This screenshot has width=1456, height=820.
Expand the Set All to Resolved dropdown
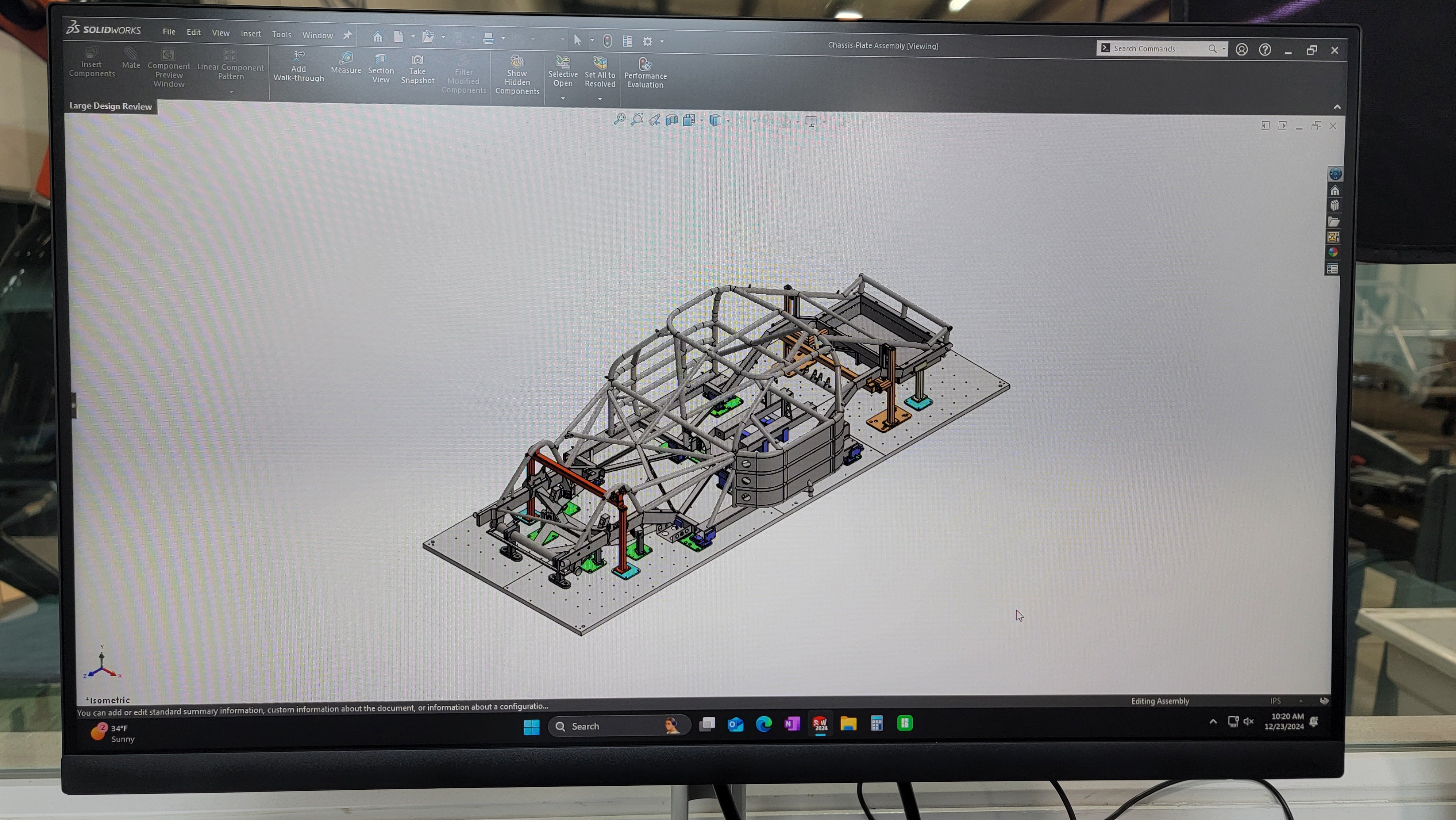pos(600,100)
